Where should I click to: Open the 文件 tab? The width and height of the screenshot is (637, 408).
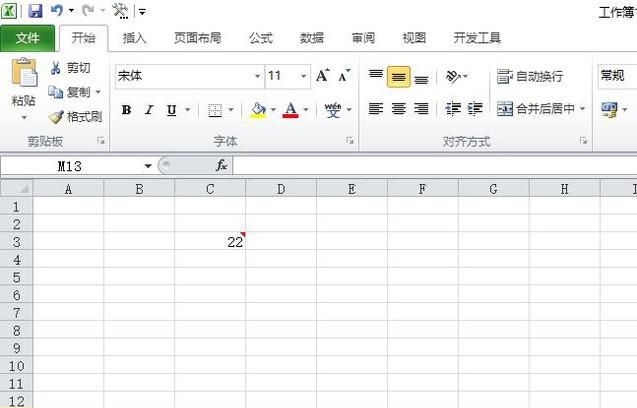28,38
